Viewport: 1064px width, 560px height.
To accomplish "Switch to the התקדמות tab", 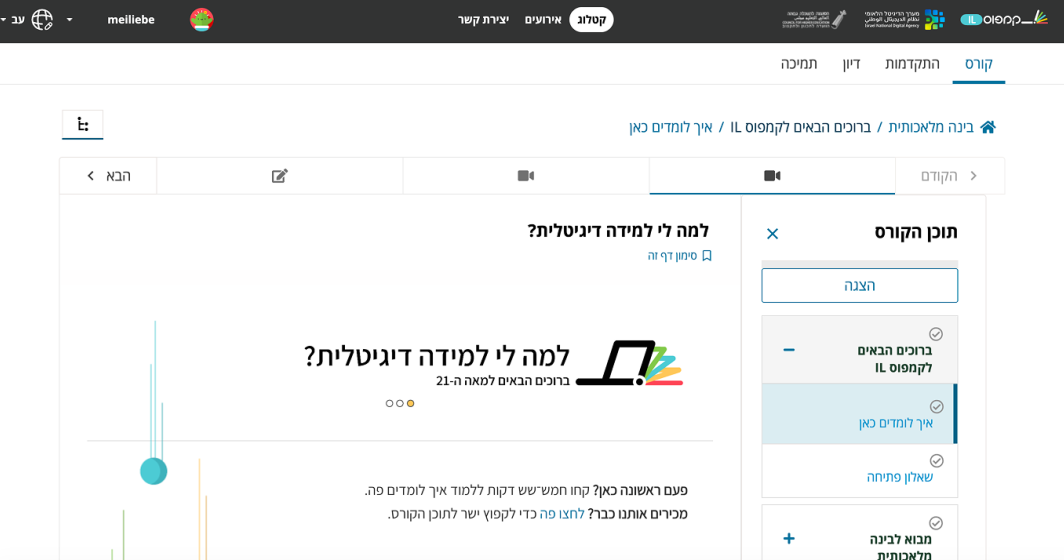I will (x=912, y=63).
